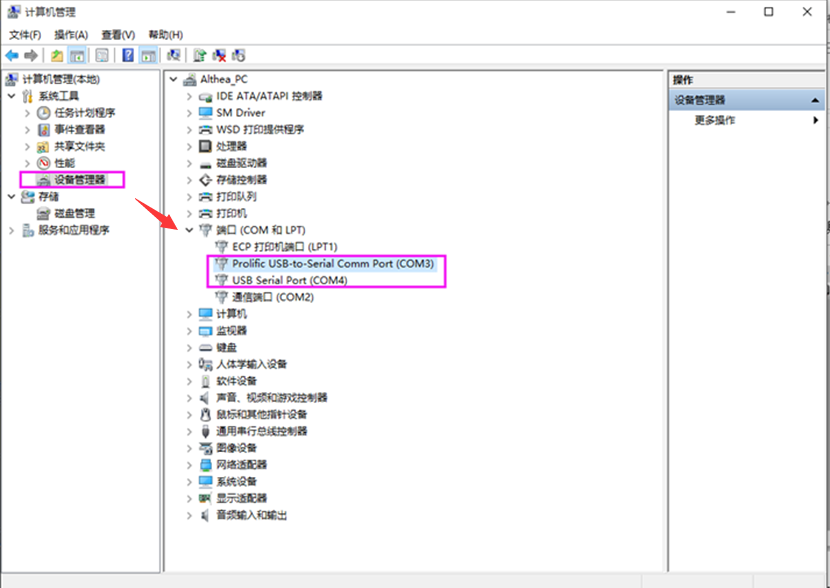Select 计算机管理(本地) root node

pos(61,79)
